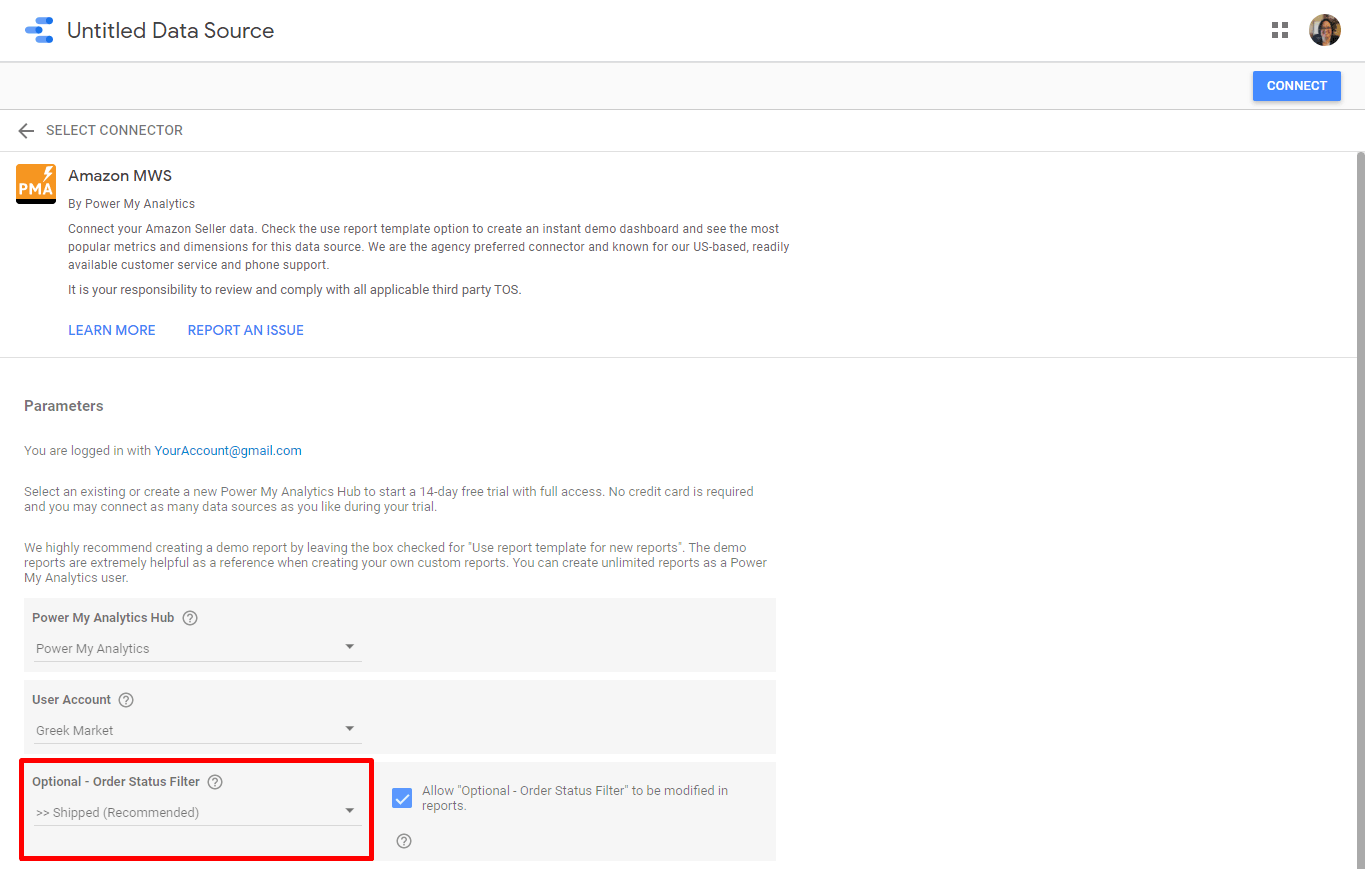This screenshot has width=1365, height=869.
Task: Open the REPORT AN ISSUE link
Action: click(246, 330)
